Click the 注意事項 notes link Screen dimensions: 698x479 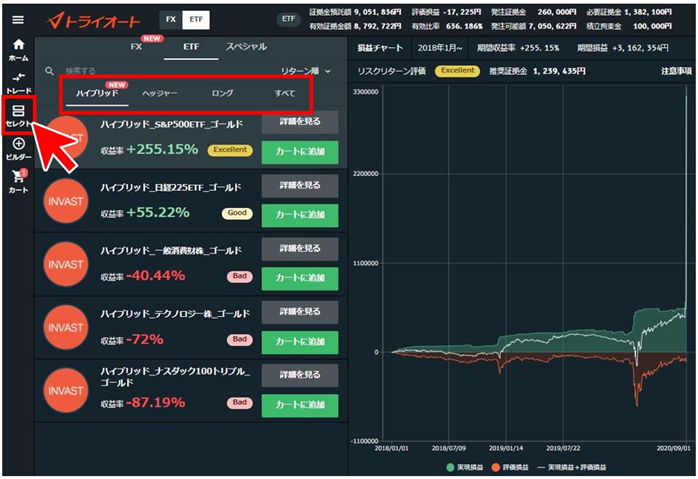pyautogui.click(x=676, y=71)
